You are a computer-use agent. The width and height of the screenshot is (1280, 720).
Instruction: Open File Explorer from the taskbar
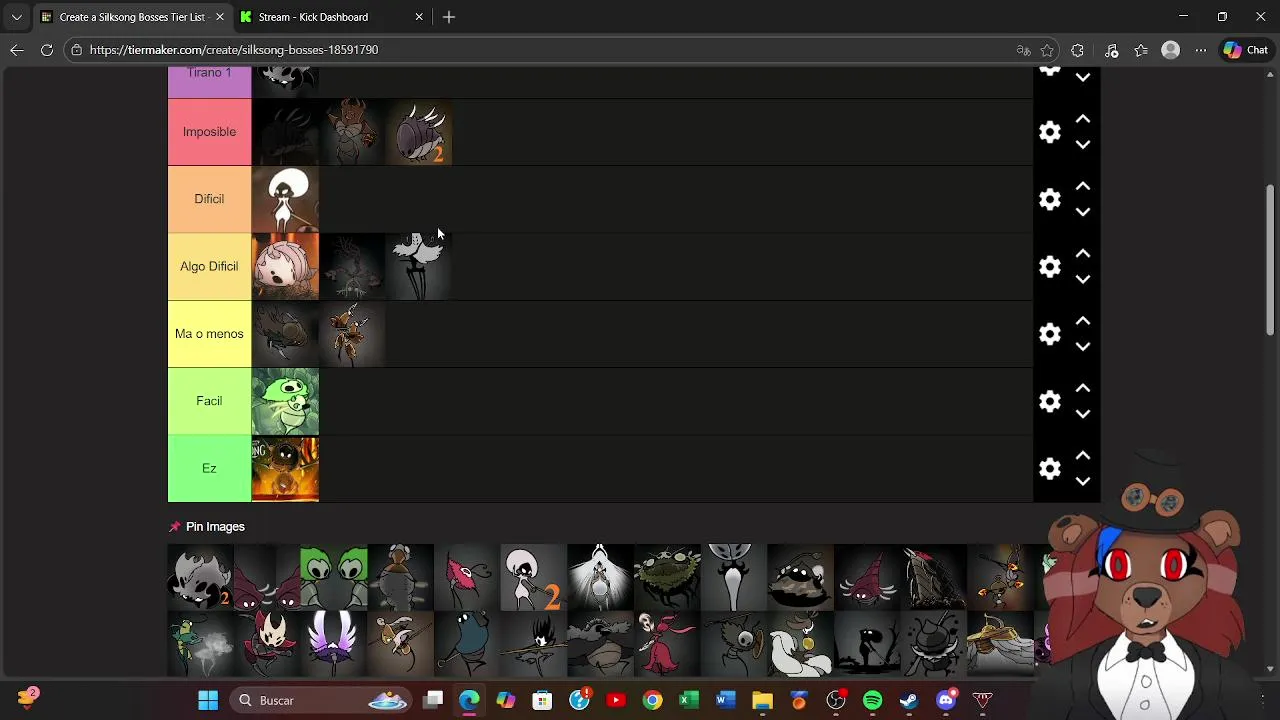pos(762,700)
